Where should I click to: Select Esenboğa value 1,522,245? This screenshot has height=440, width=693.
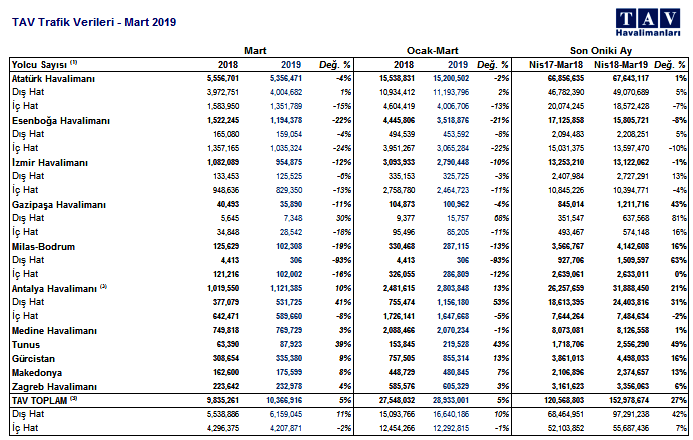pyautogui.click(x=223, y=120)
